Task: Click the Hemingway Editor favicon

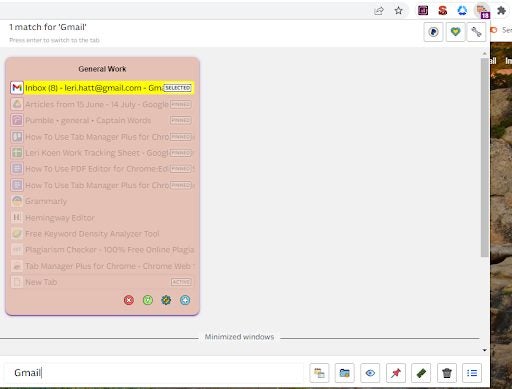Action: coord(17,218)
